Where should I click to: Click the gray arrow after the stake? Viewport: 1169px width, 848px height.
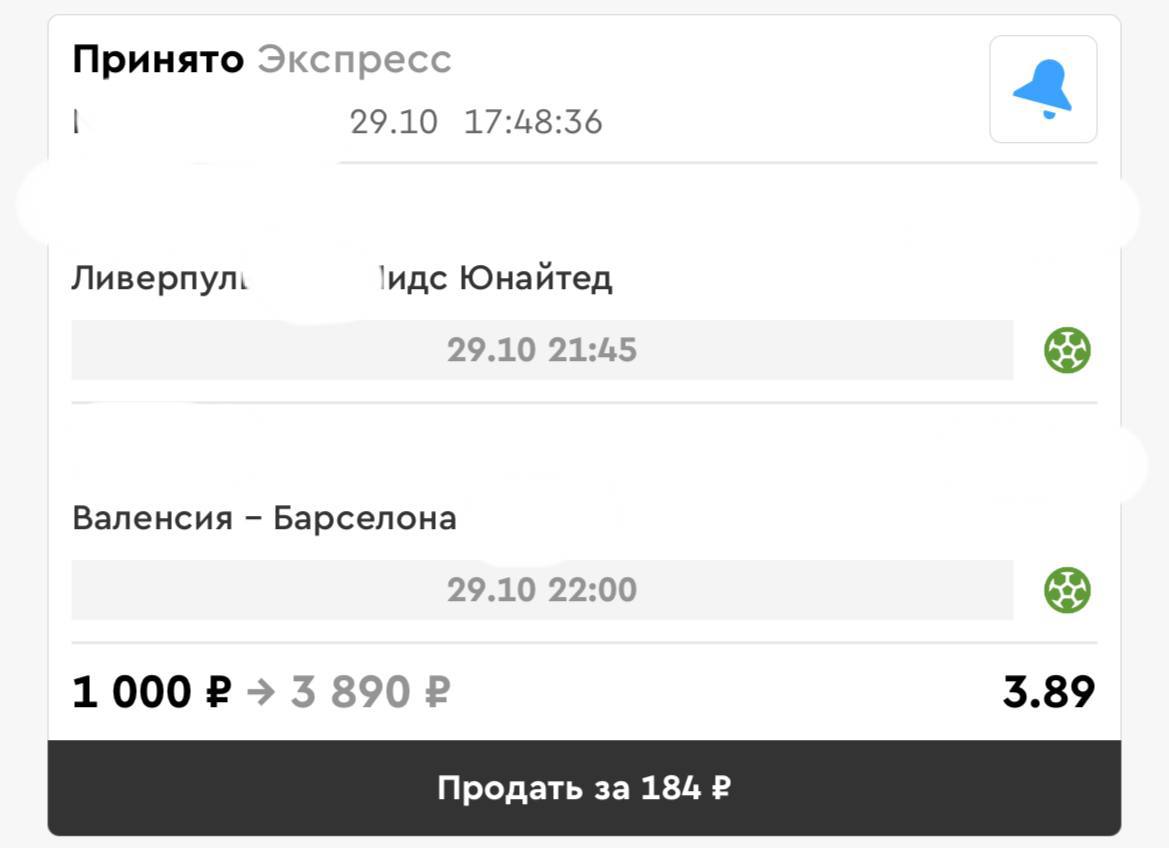(x=261, y=692)
